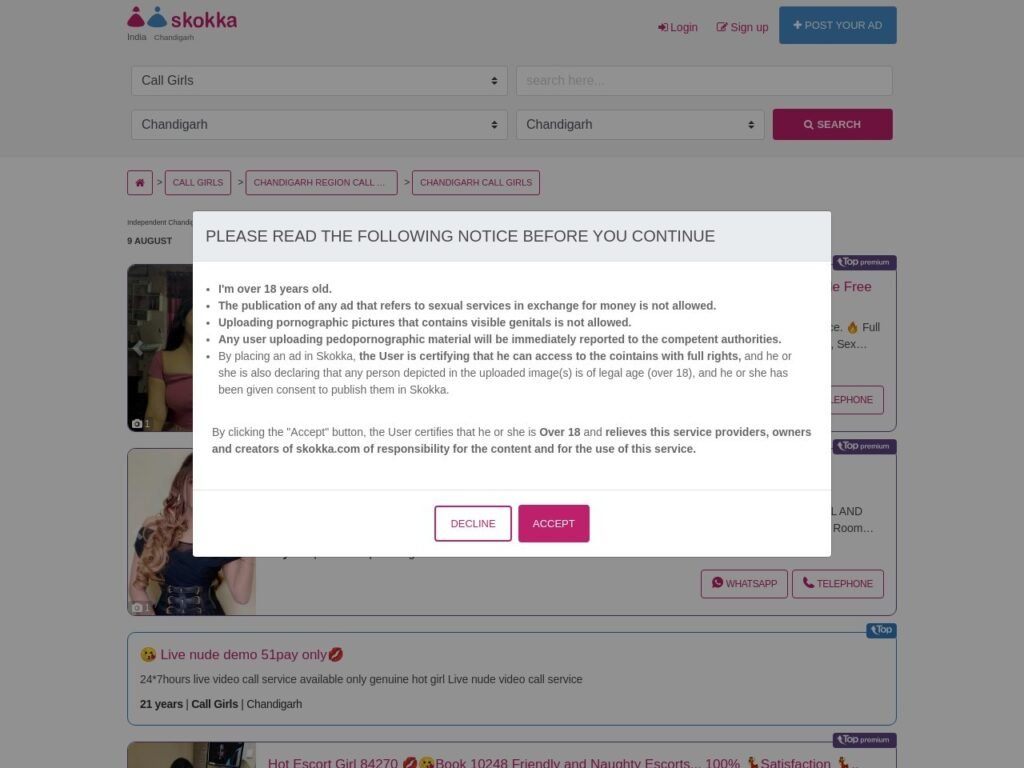
Task: Open the Login link
Action: click(x=678, y=27)
